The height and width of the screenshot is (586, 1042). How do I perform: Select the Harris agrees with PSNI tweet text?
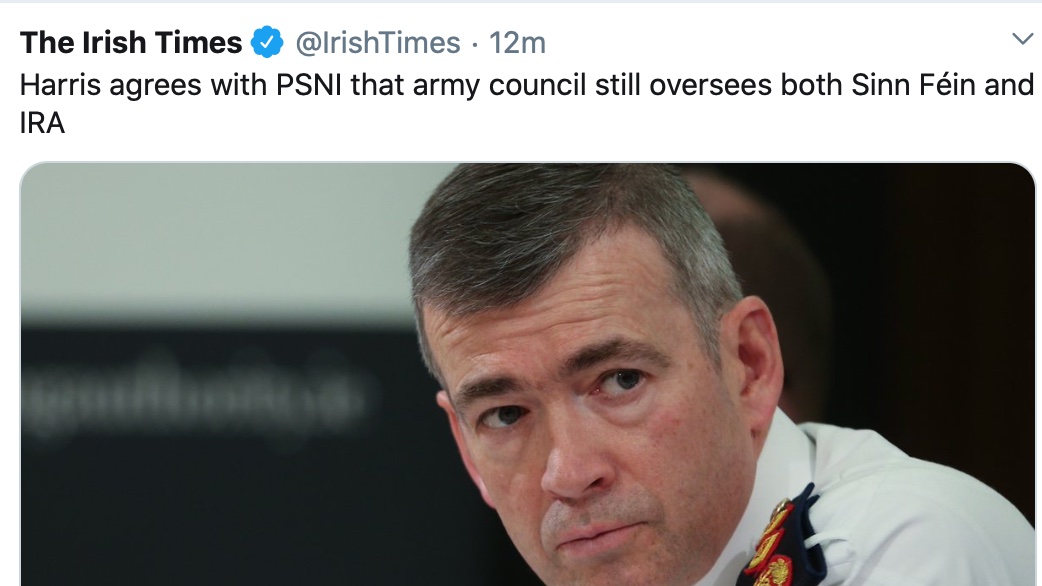(526, 104)
